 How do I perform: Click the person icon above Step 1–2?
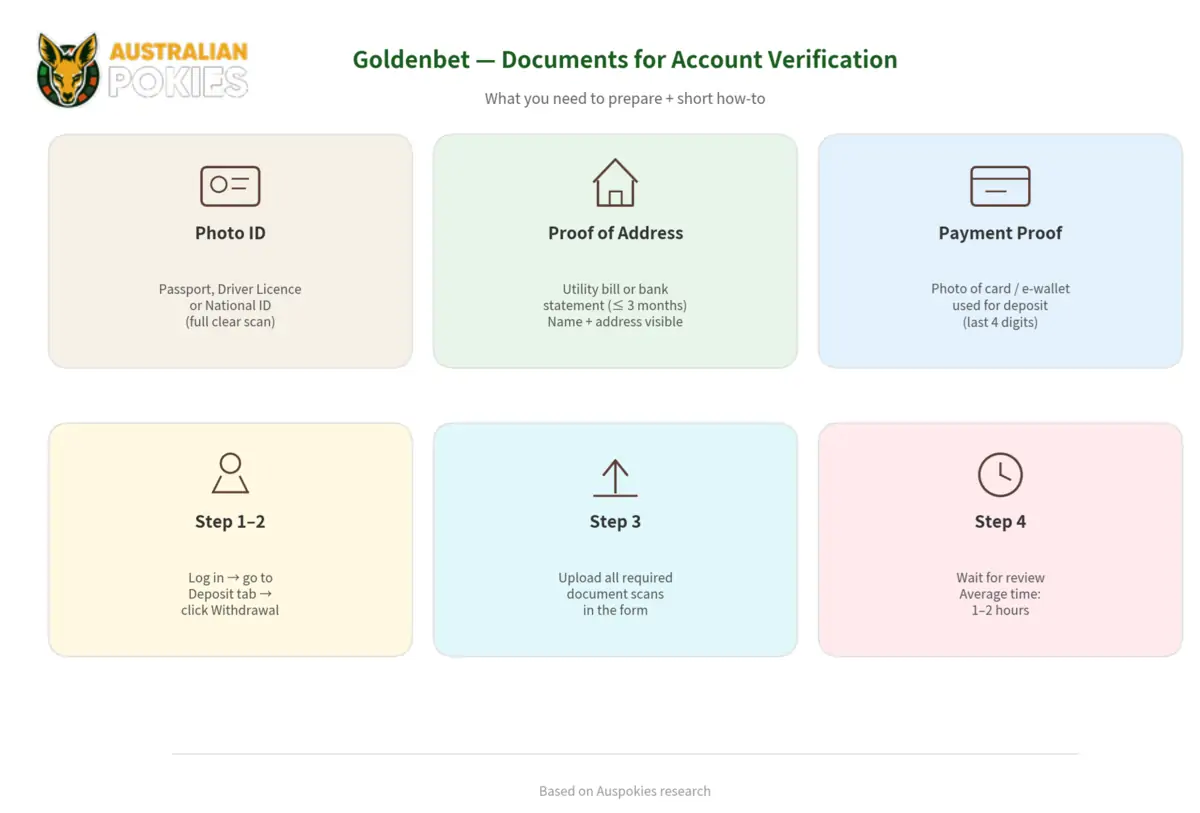[230, 473]
